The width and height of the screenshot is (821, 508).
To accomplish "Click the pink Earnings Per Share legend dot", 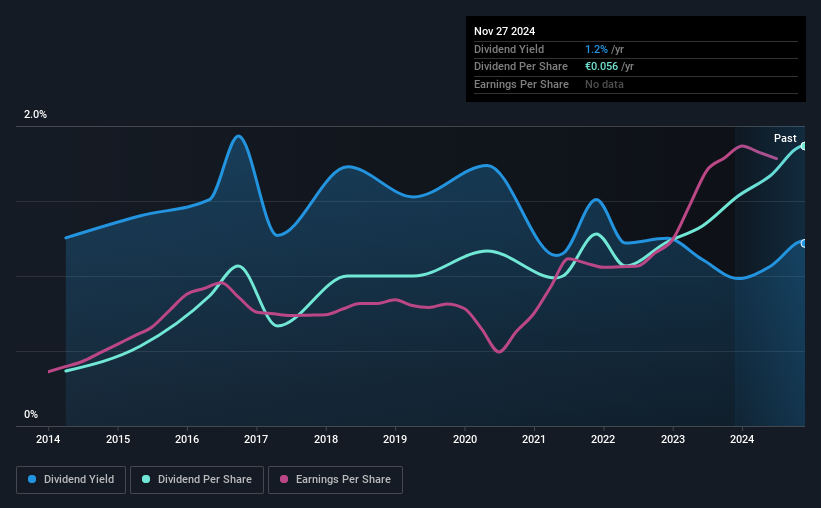I will (x=284, y=479).
